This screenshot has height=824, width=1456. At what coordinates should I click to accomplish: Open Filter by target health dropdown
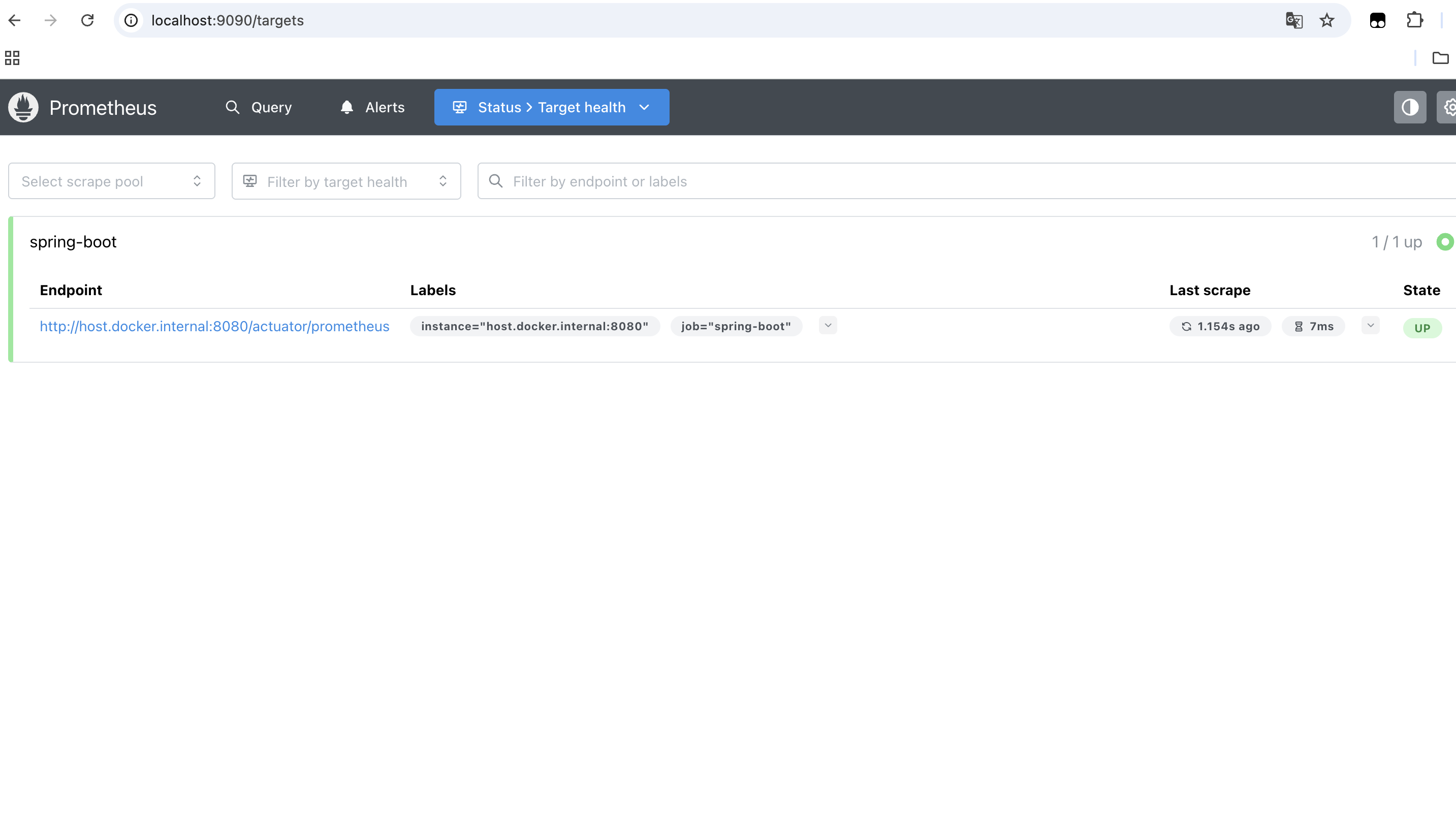click(x=346, y=181)
